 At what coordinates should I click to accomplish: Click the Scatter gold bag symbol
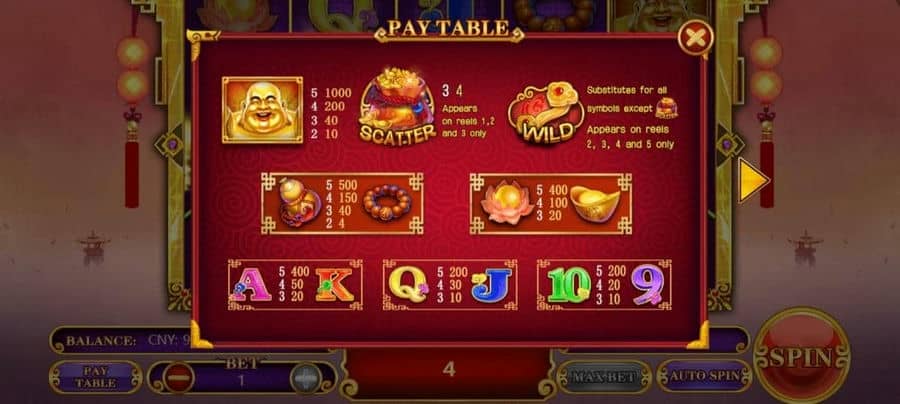click(x=397, y=106)
